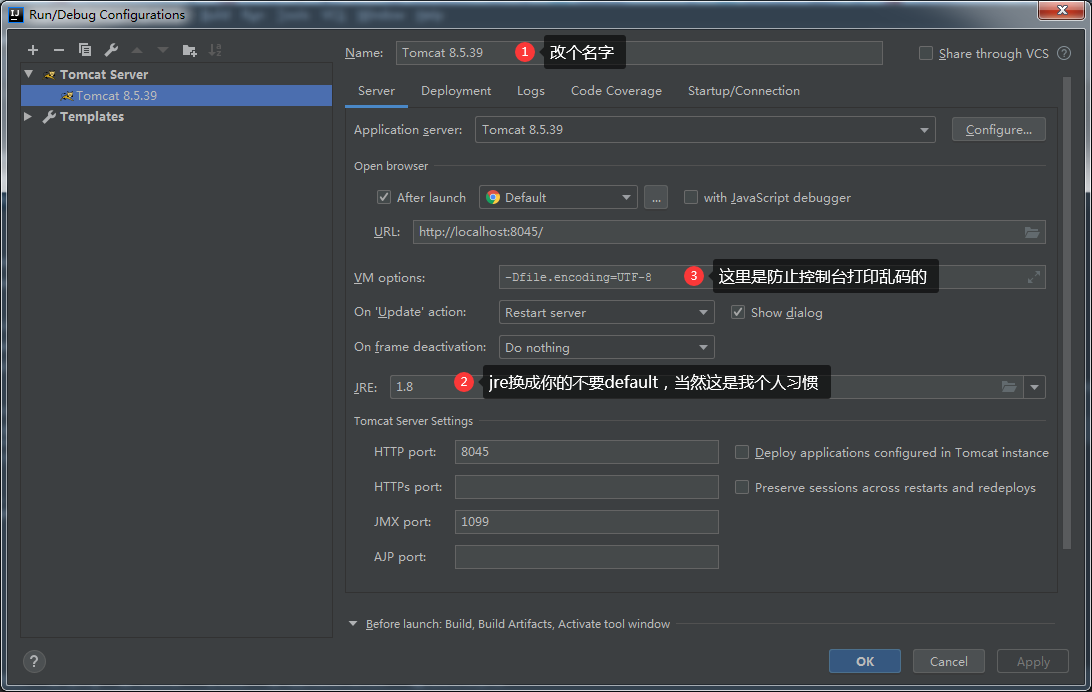Click the browser ellipsis button

coord(656,197)
